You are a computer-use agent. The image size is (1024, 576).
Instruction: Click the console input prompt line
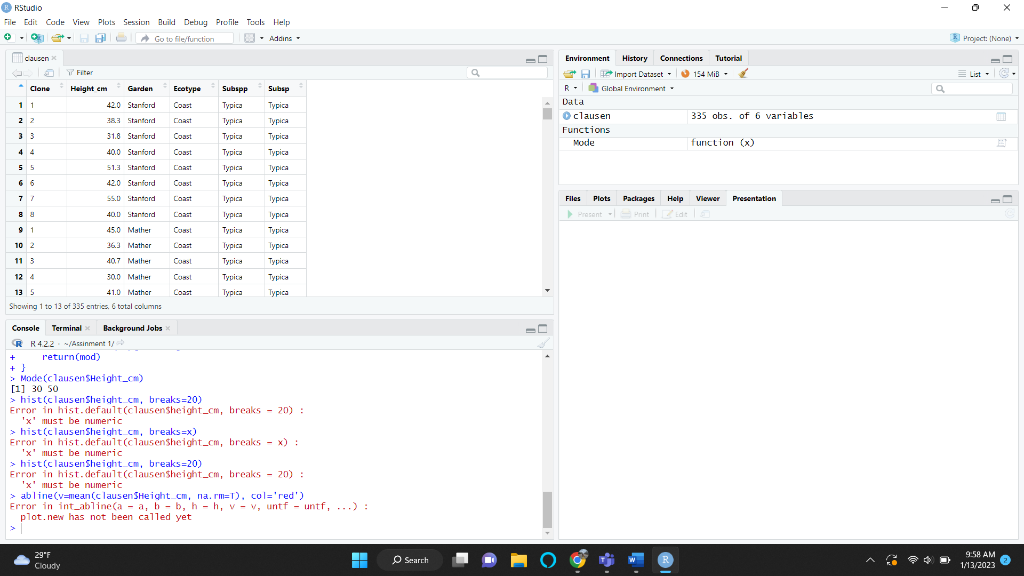[x=278, y=528]
